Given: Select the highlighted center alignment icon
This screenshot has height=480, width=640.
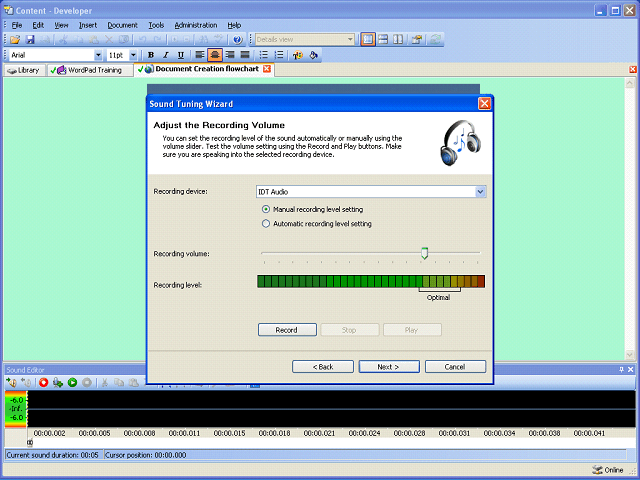Looking at the screenshot, I should pos(215,55).
